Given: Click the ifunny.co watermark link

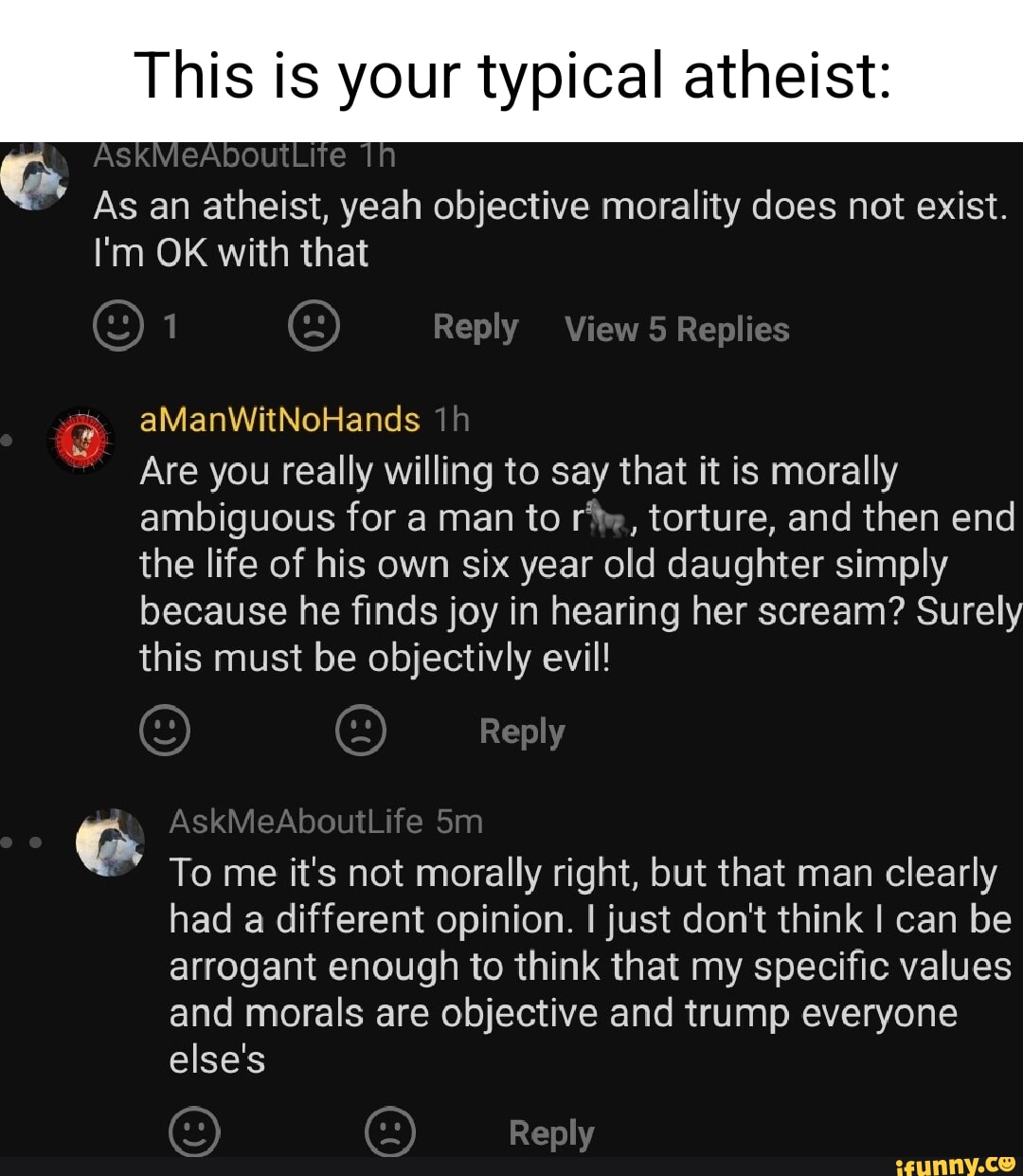Looking at the screenshot, I should [x=955, y=1162].
